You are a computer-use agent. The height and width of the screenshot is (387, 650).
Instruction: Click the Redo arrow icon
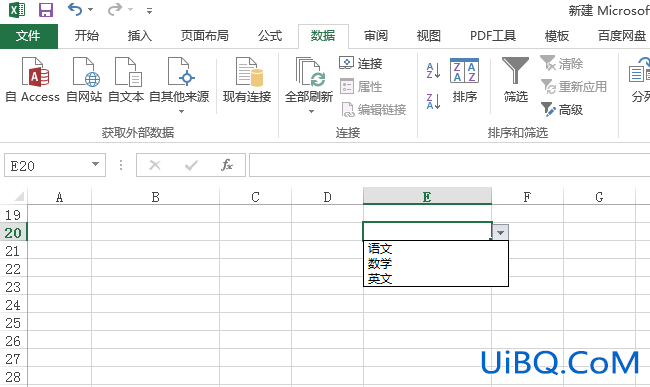coord(115,9)
